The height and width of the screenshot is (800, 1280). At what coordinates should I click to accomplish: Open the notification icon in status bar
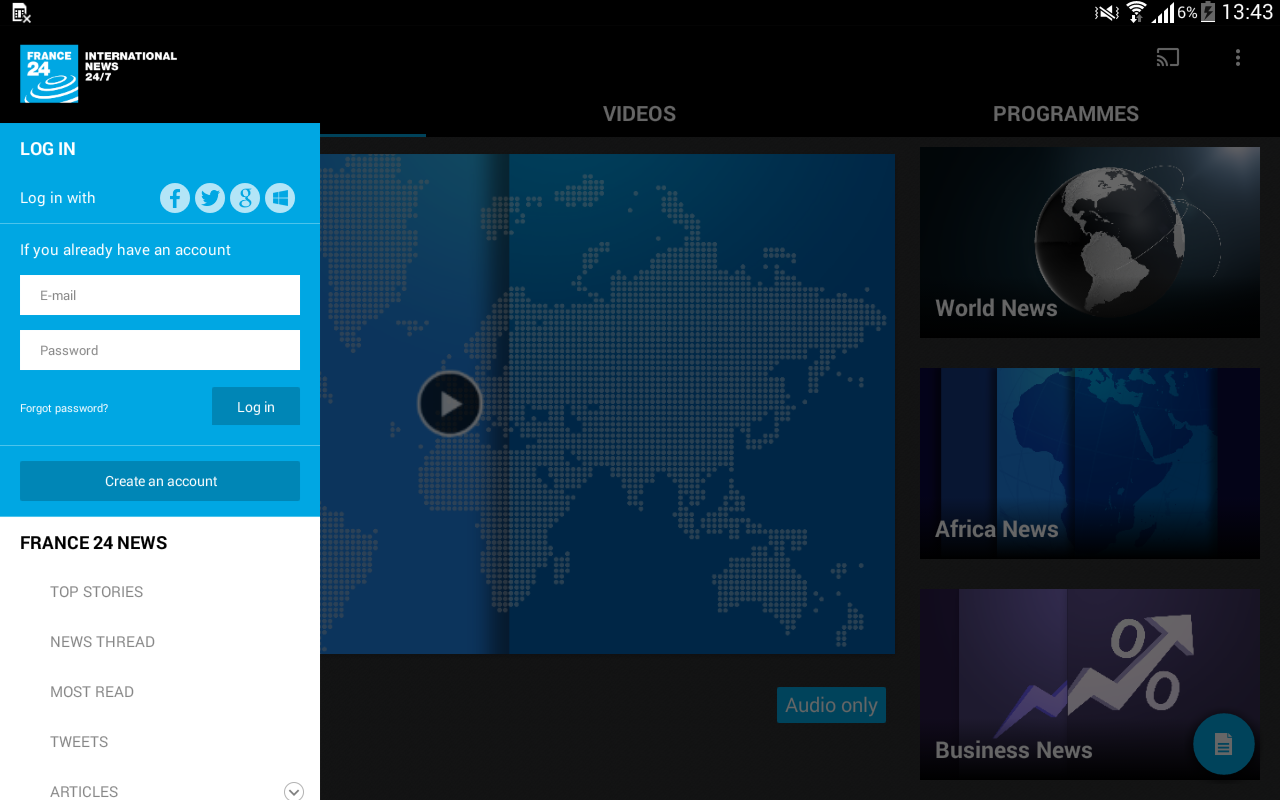pyautogui.click(x=21, y=13)
